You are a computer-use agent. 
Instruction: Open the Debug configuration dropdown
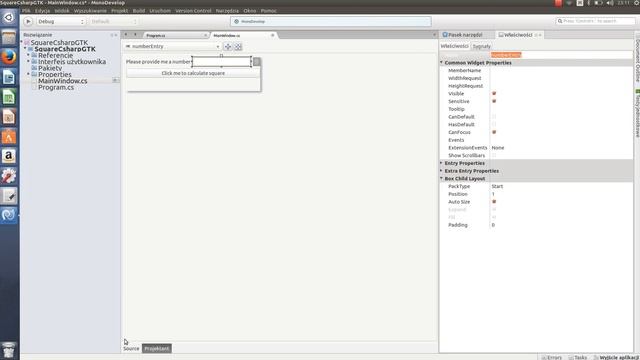pos(61,21)
